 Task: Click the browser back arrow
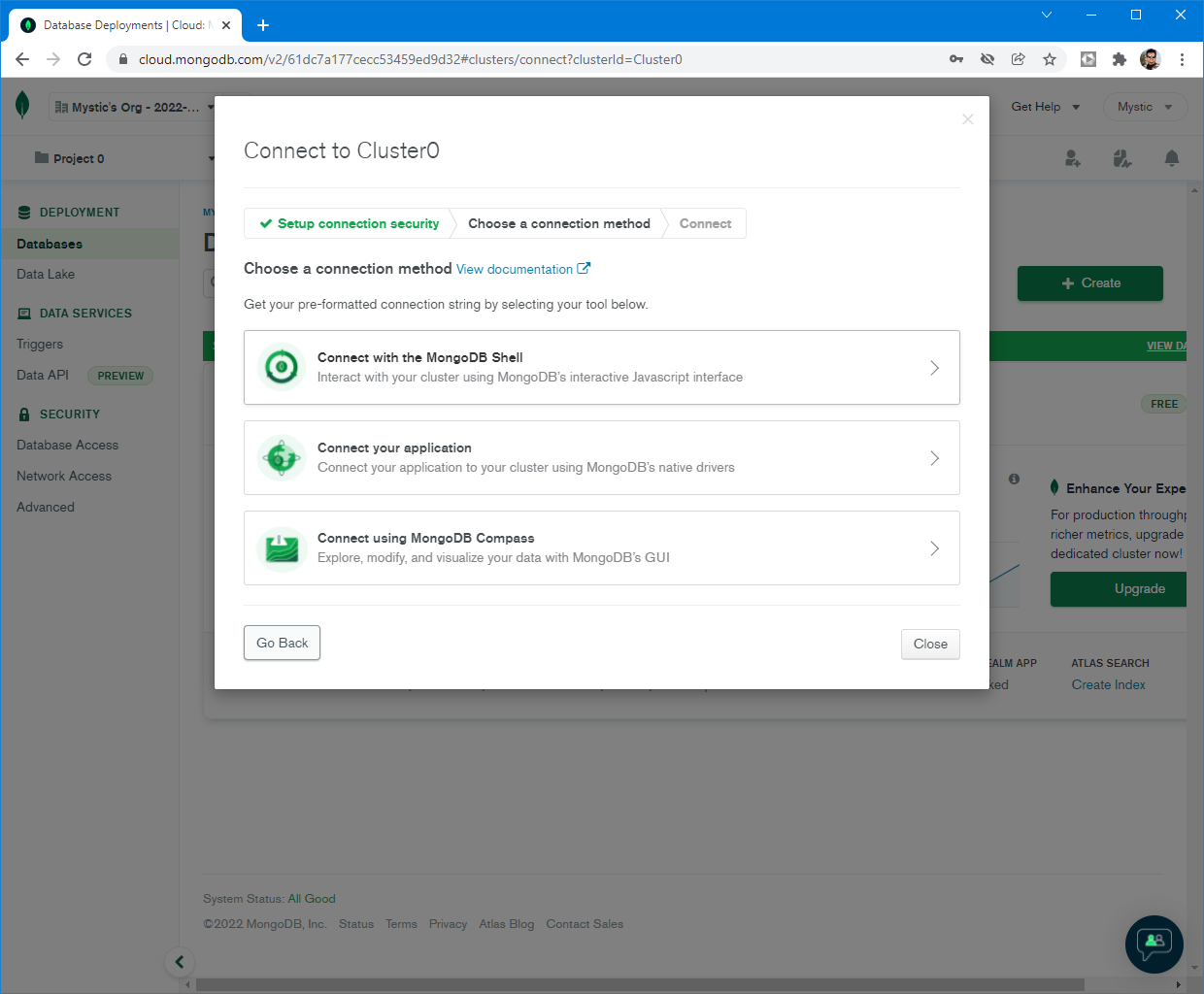point(22,59)
